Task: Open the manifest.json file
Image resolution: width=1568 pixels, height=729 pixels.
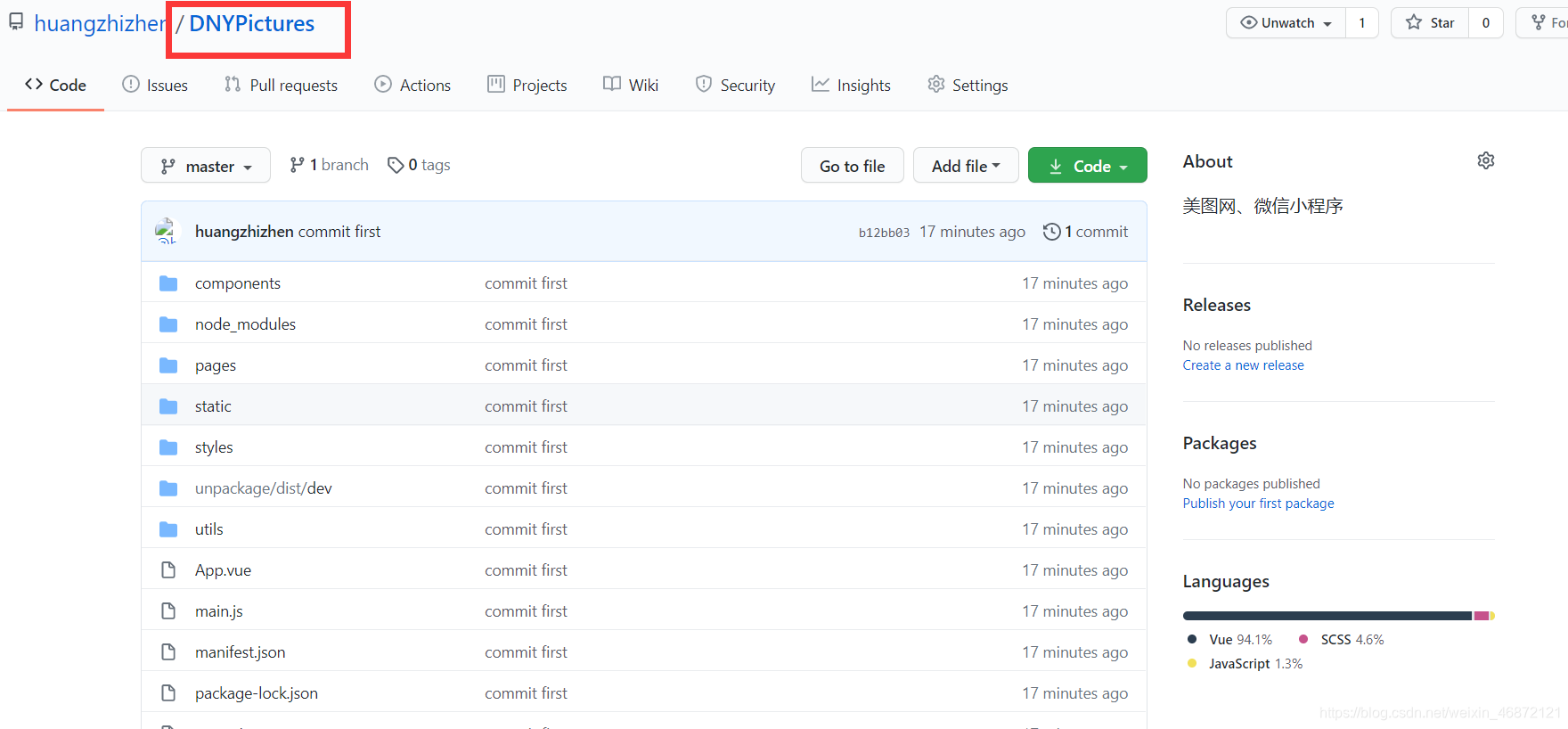Action: (x=241, y=652)
